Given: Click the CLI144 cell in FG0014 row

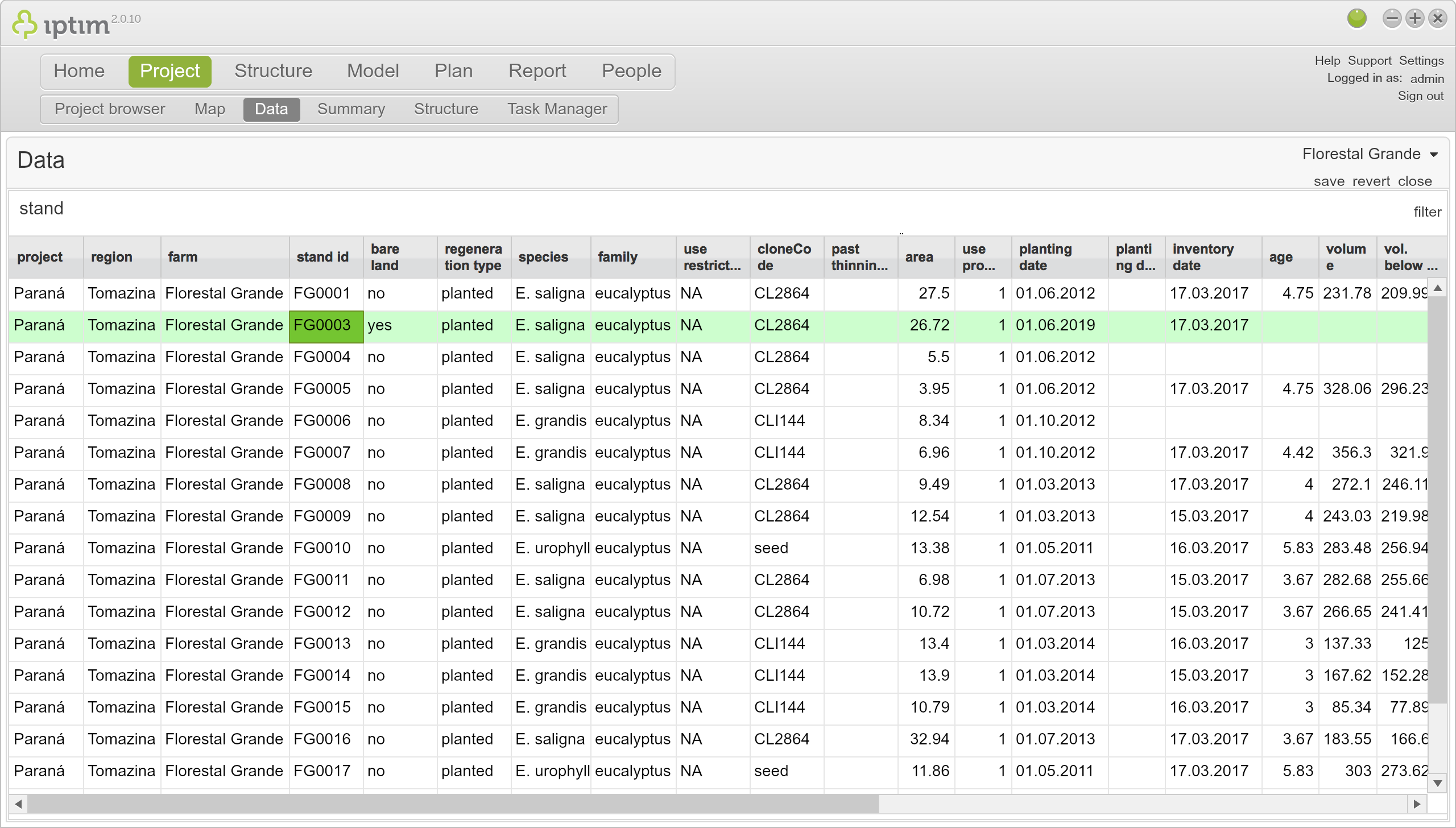Looking at the screenshot, I should tap(787, 676).
